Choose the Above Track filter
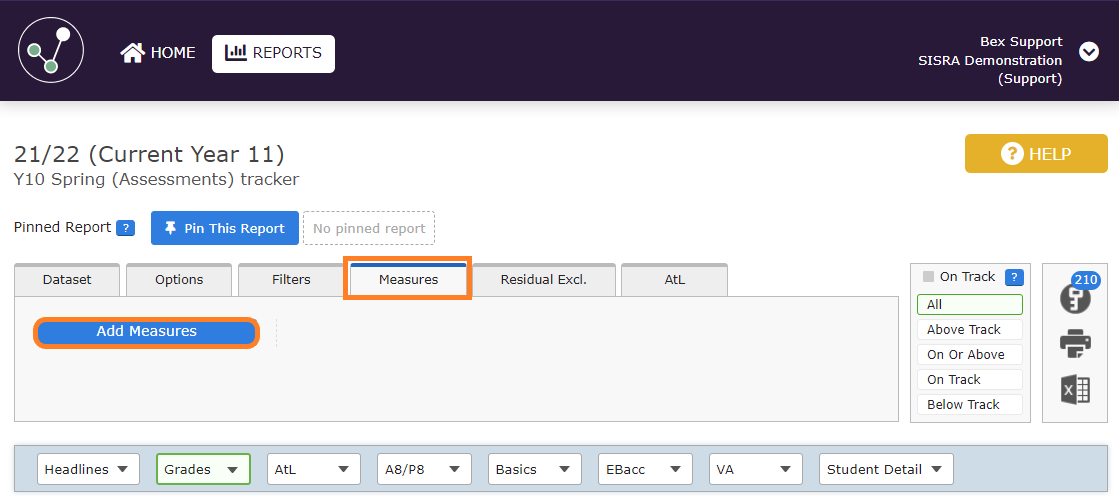Viewport: 1119px width, 496px height. coord(969,330)
